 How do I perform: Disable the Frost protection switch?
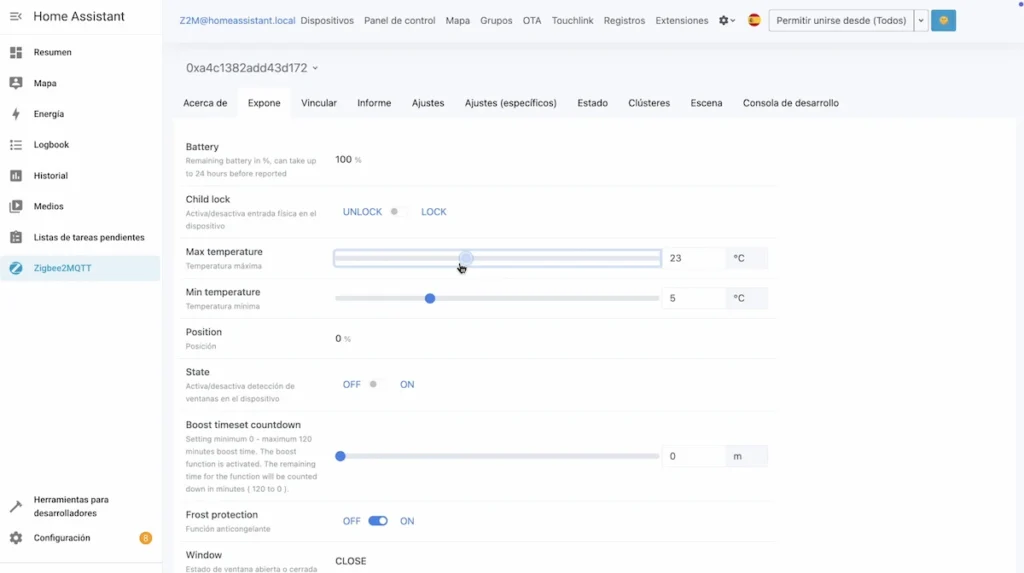point(378,521)
